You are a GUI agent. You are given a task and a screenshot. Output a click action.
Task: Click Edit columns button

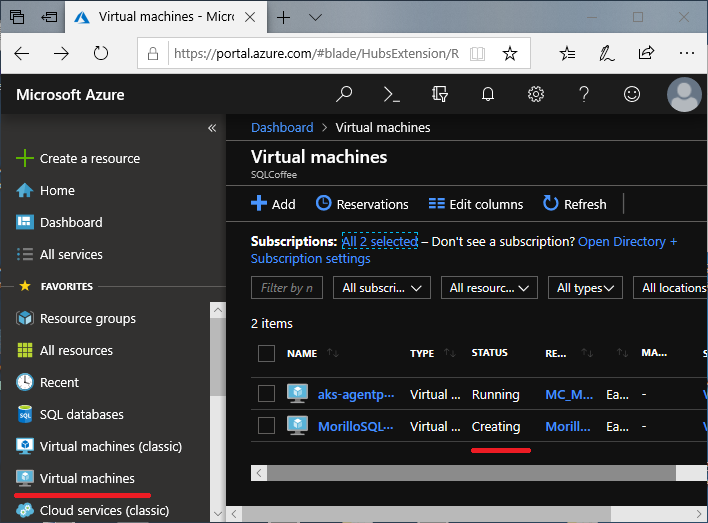pyautogui.click(x=475, y=204)
